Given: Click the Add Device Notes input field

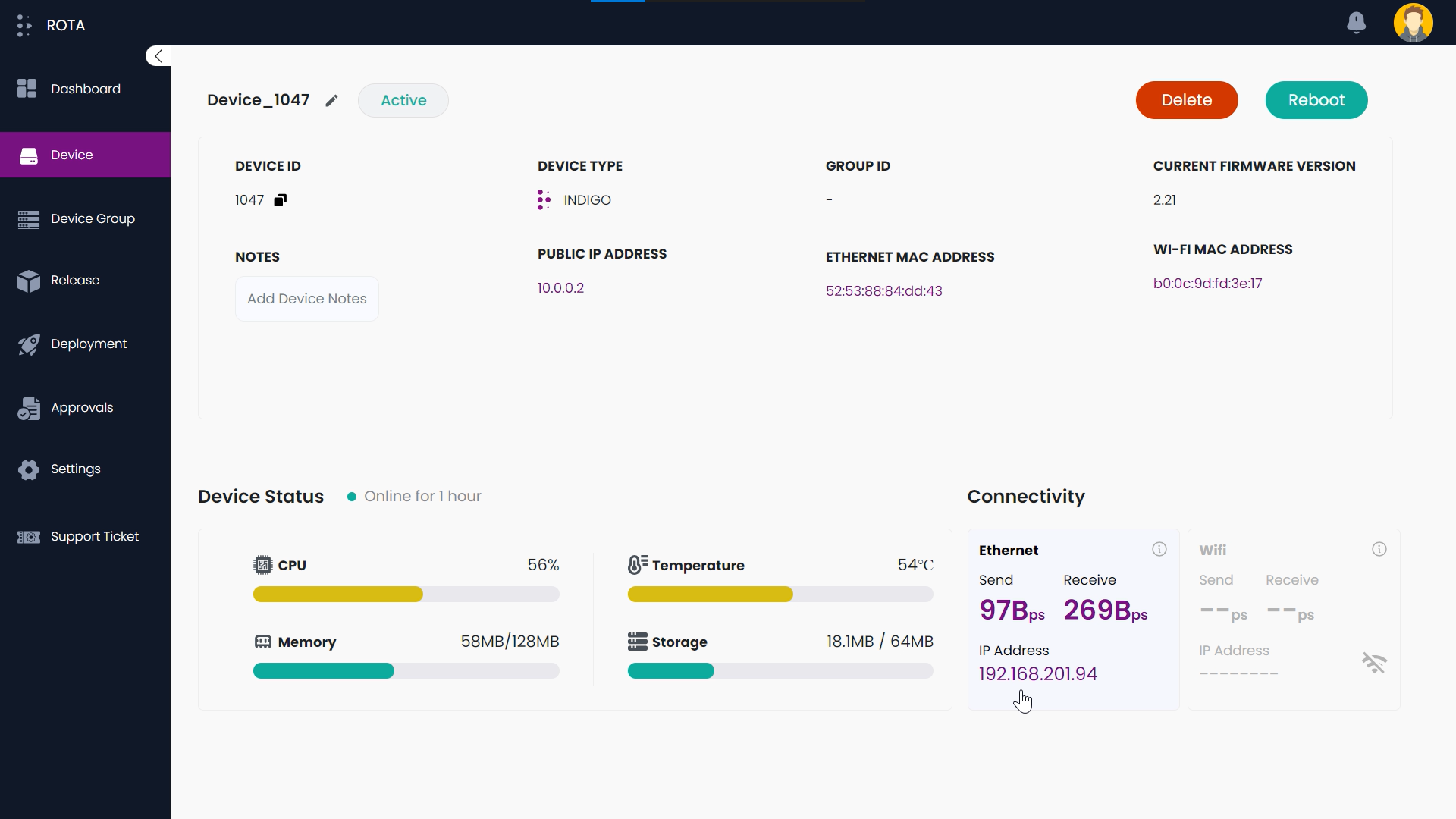Looking at the screenshot, I should click(x=307, y=298).
